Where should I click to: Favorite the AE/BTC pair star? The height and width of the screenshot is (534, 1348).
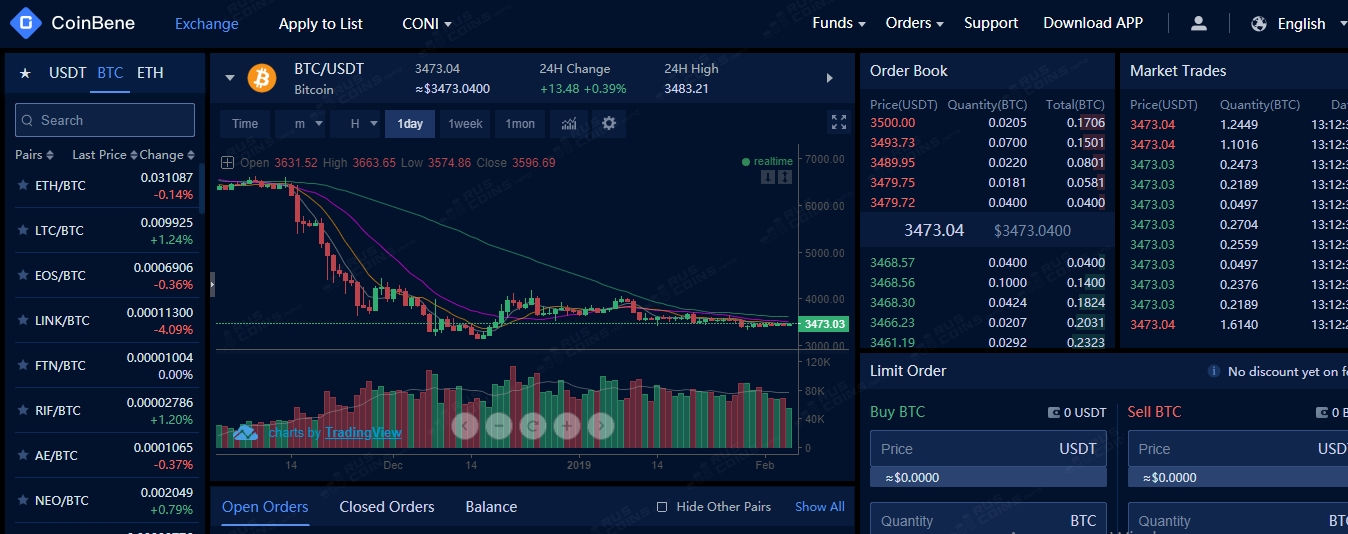22,455
